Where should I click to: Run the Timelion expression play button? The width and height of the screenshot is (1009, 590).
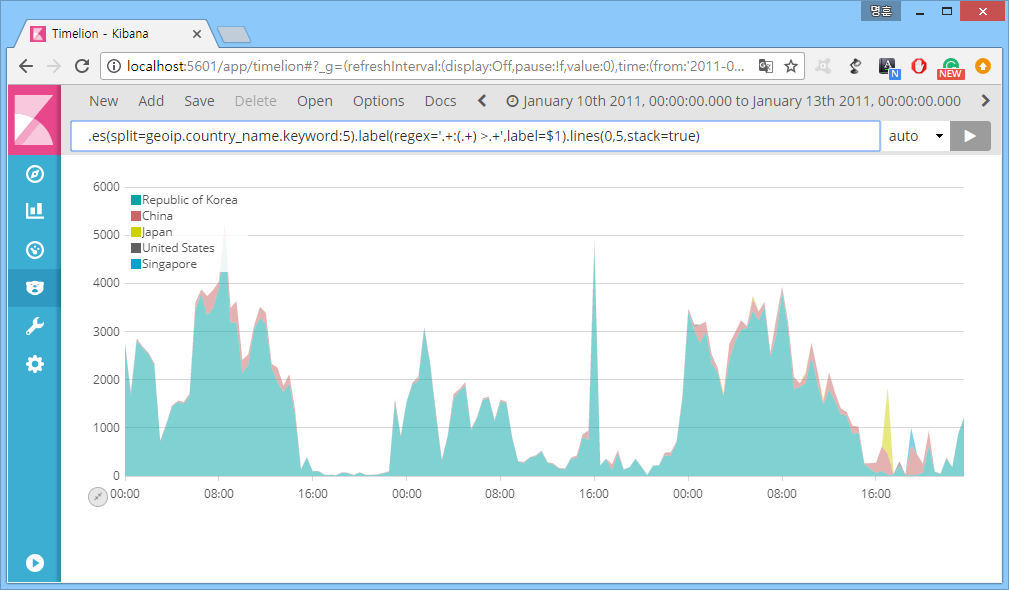(x=970, y=136)
